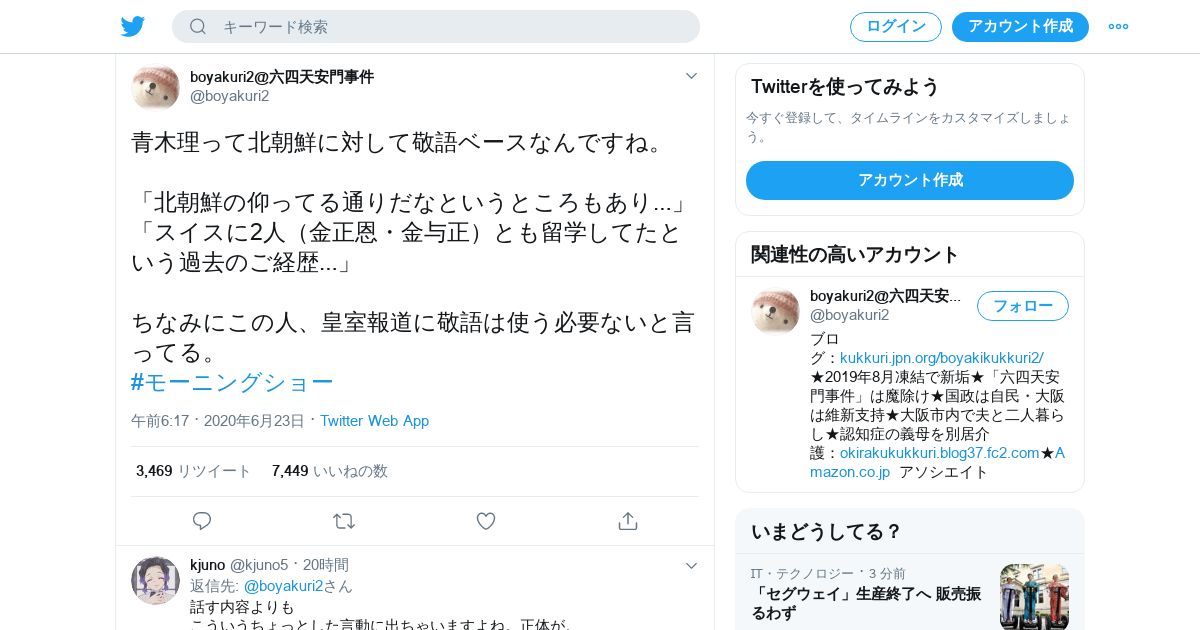
Task: Open the セグウェイ生産終了 trending story
Action: (x=867, y=603)
